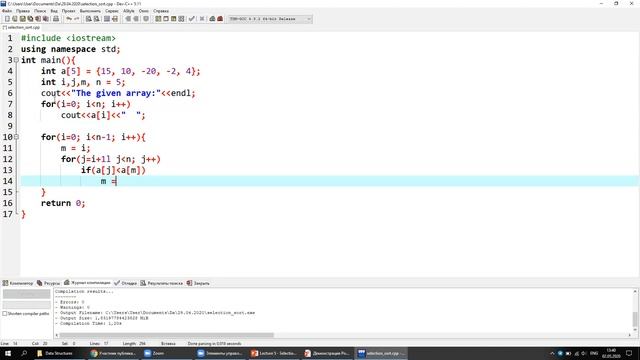The height and width of the screenshot is (360, 640).
Task: Open the Поиск menu
Action: [40, 11]
